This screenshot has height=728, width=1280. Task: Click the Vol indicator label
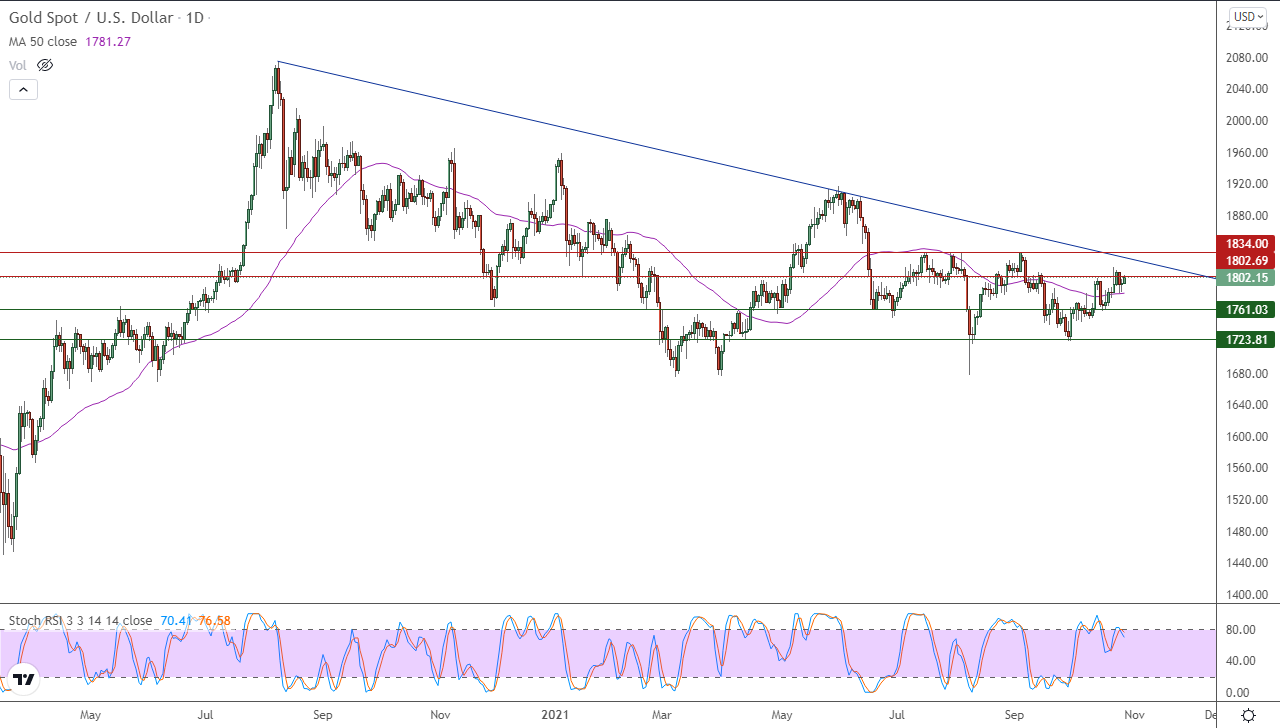tap(18, 65)
